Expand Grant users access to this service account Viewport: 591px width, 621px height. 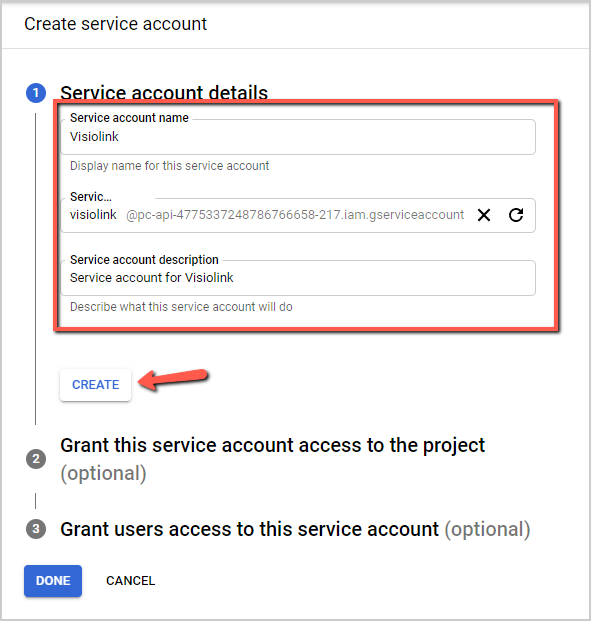click(295, 529)
